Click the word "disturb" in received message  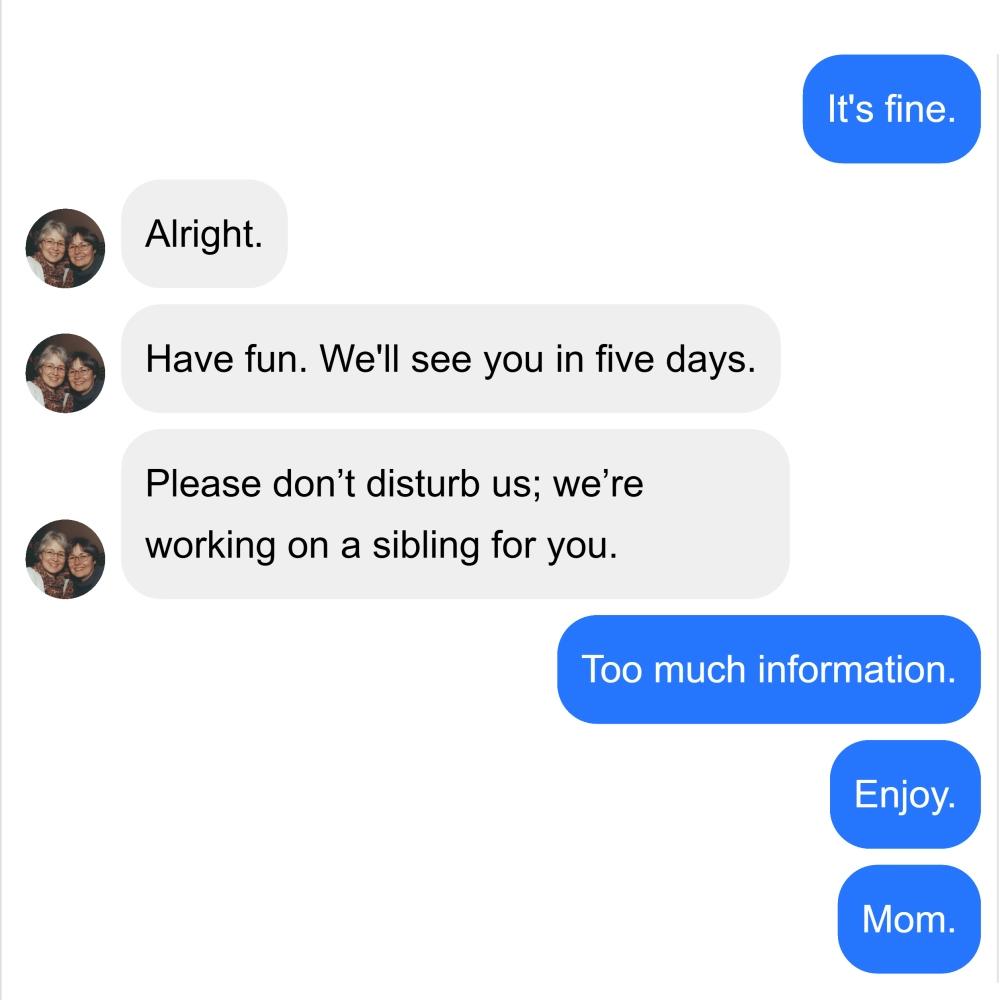(423, 483)
